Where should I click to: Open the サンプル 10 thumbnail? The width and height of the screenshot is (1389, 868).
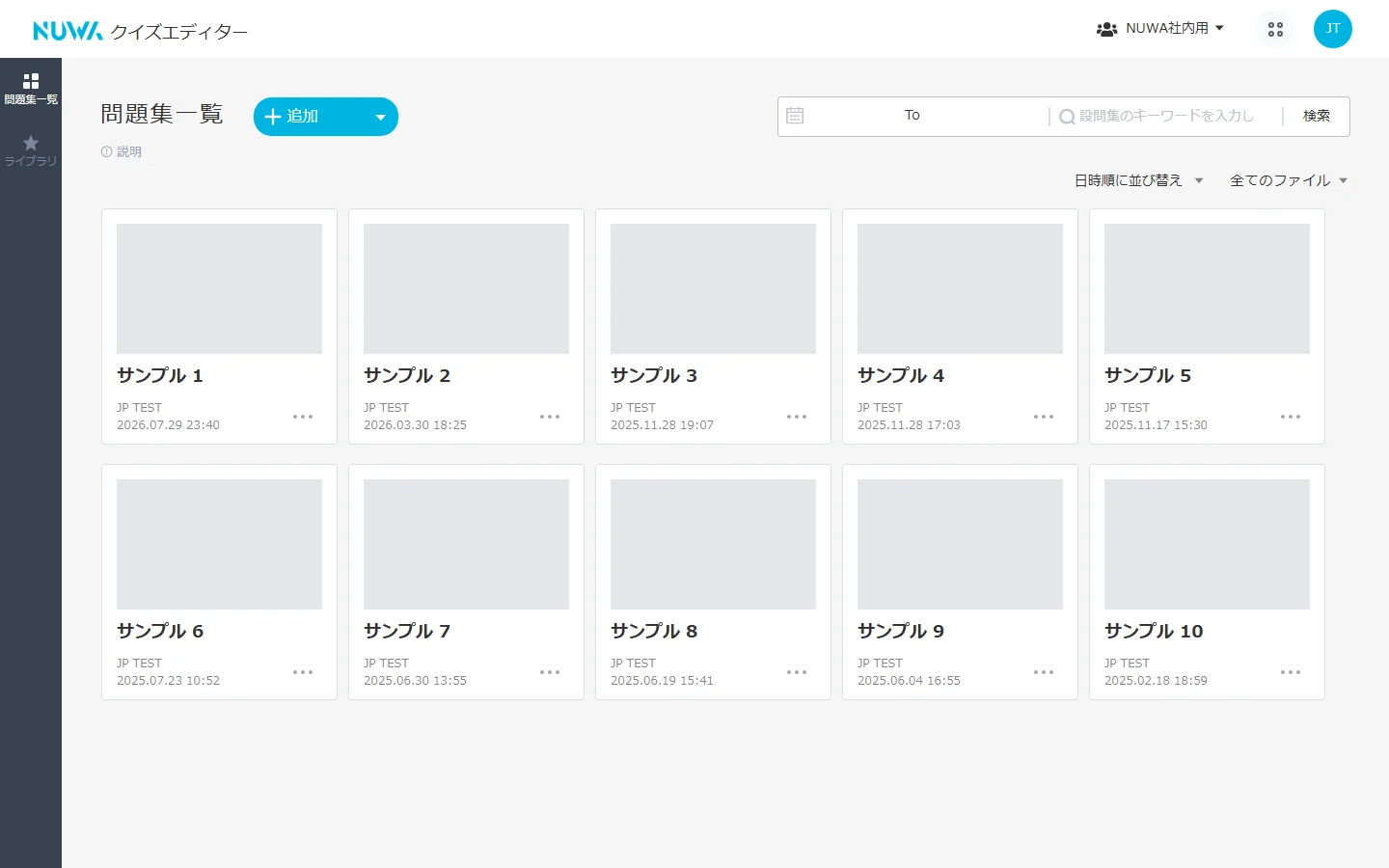(1207, 544)
